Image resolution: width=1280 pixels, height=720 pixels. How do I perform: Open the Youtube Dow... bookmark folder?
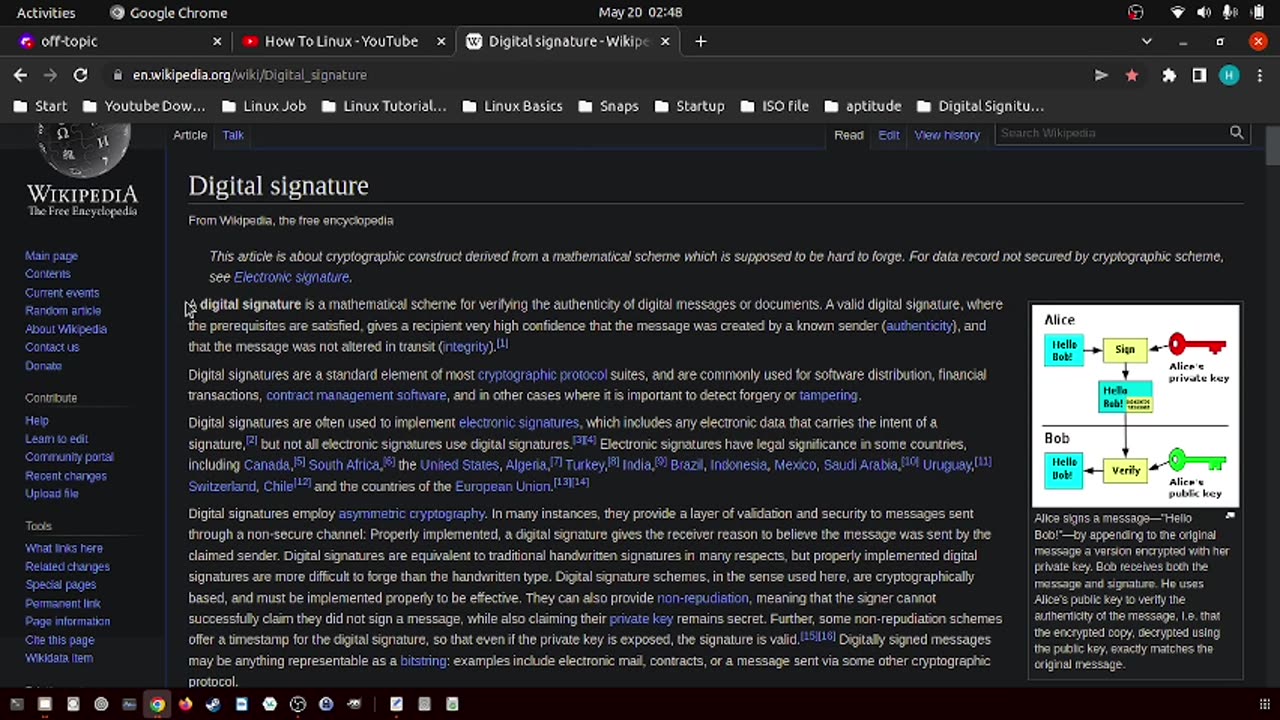click(x=144, y=106)
